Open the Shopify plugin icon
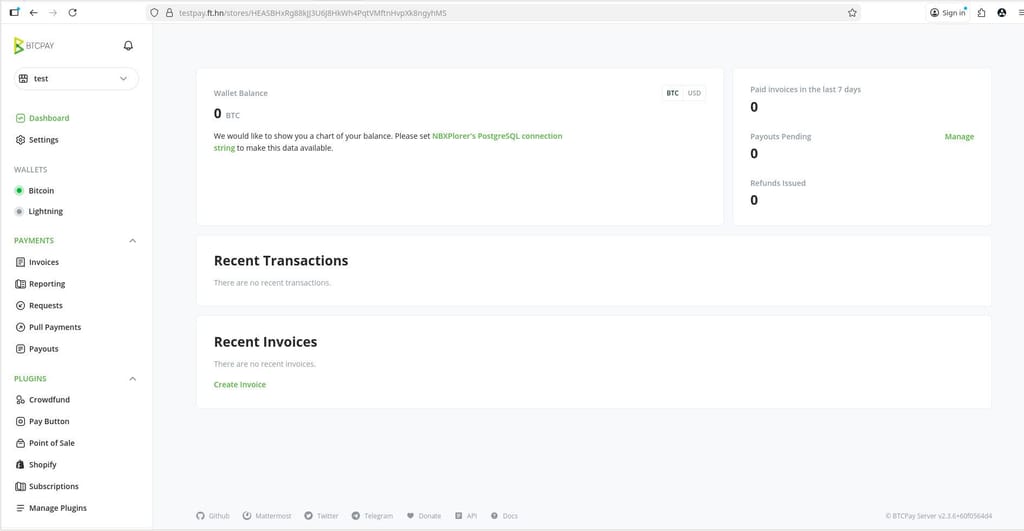This screenshot has width=1024, height=531. point(20,465)
